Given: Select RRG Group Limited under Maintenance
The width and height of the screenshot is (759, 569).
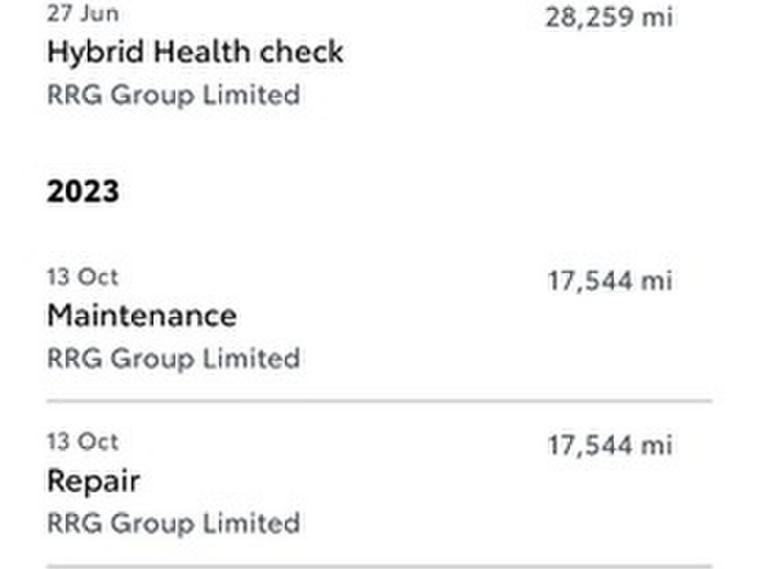Looking at the screenshot, I should [173, 358].
